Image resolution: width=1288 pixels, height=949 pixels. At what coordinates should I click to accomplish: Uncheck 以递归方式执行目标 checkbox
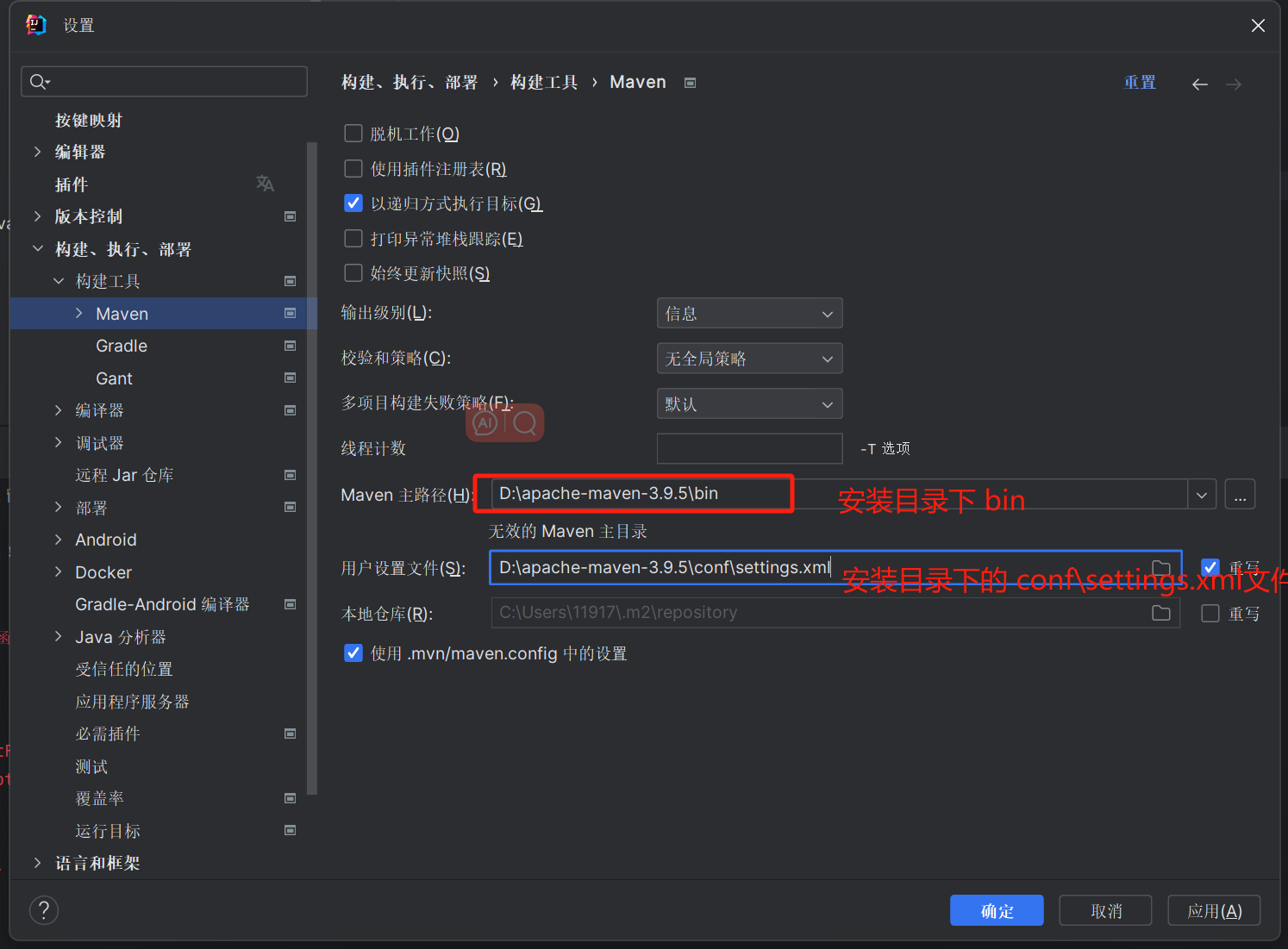pyautogui.click(x=353, y=203)
